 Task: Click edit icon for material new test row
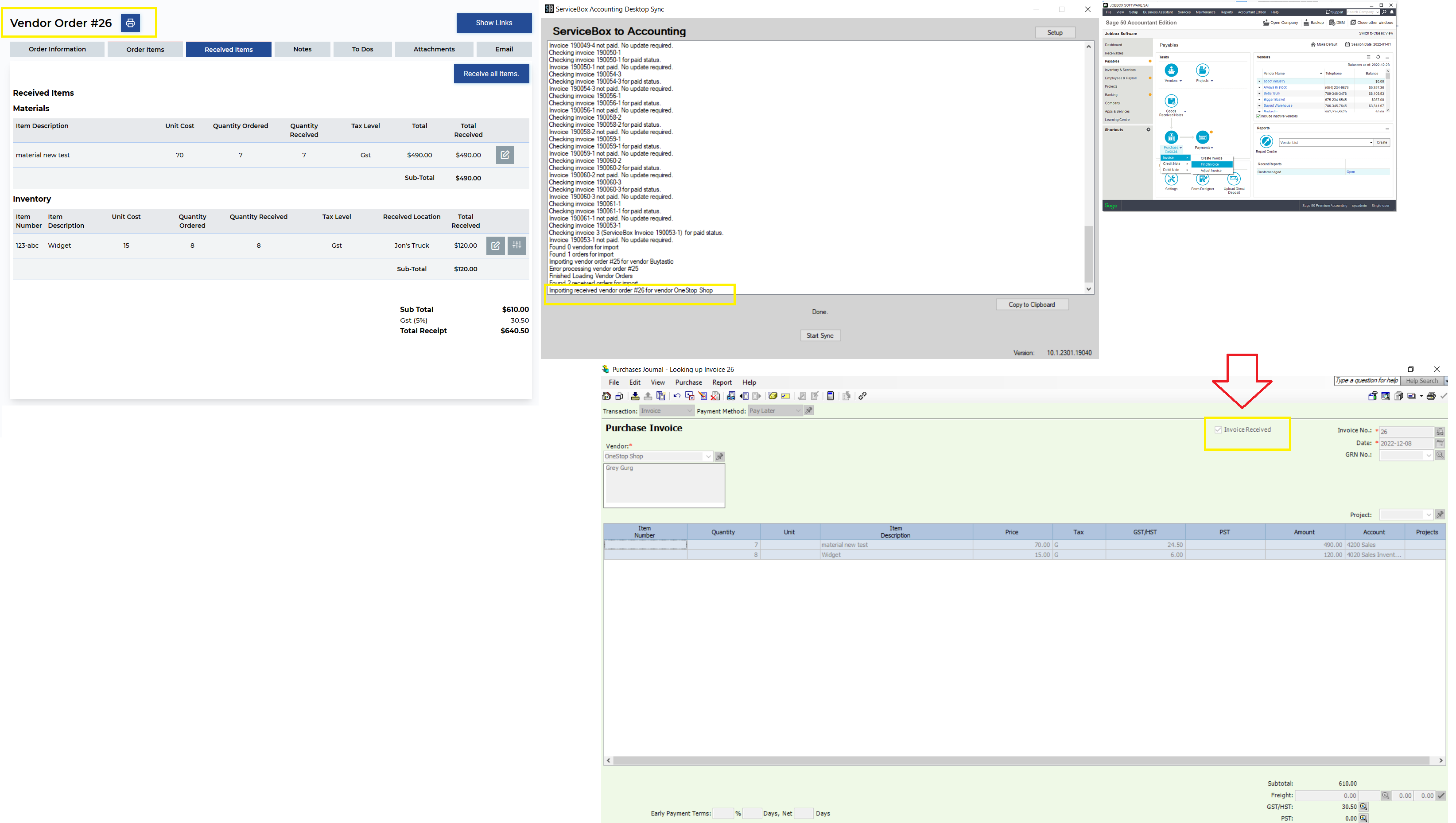point(505,155)
